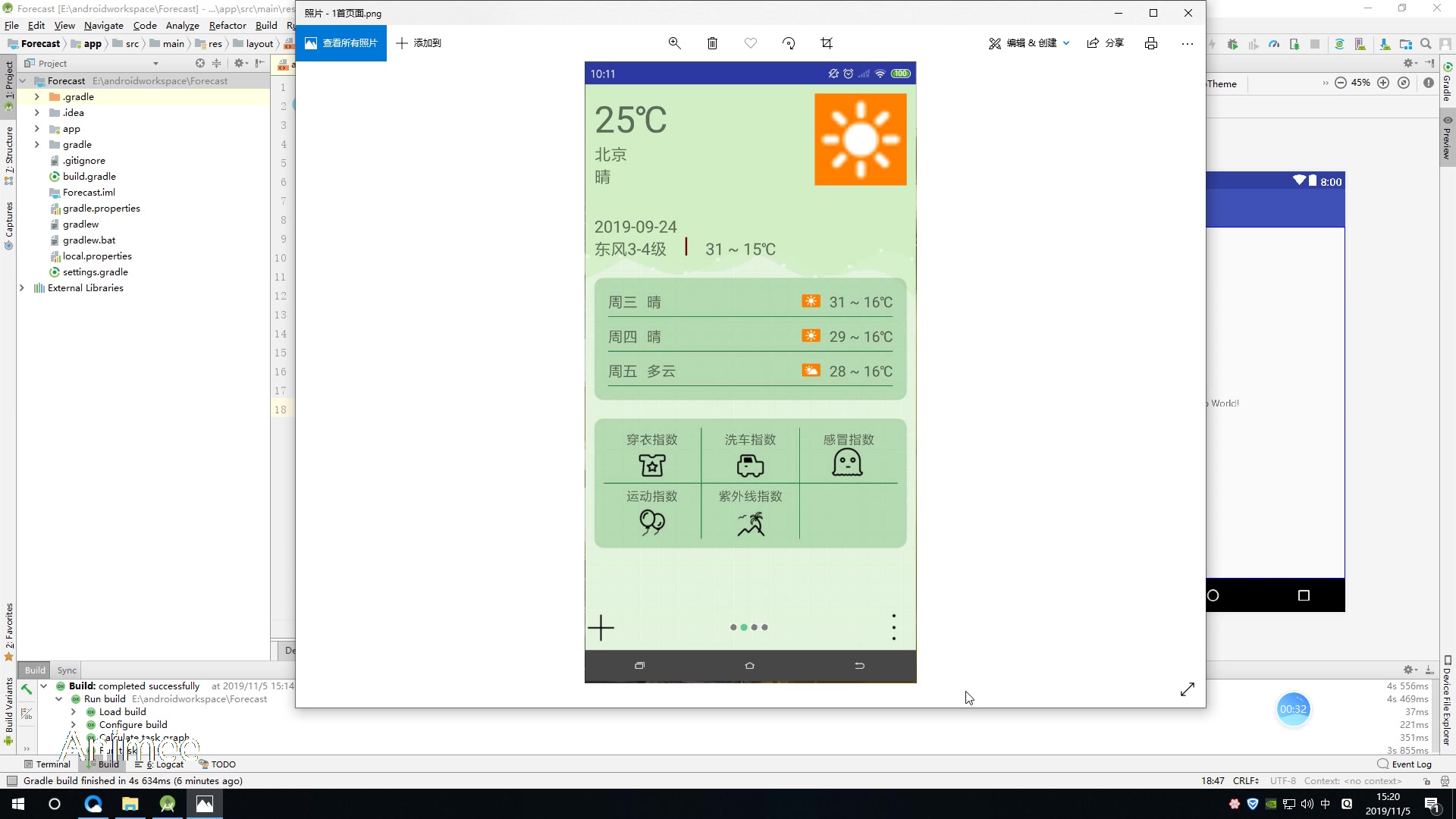Select the Build tab at bottom
The width and height of the screenshot is (1456, 819).
tap(108, 764)
